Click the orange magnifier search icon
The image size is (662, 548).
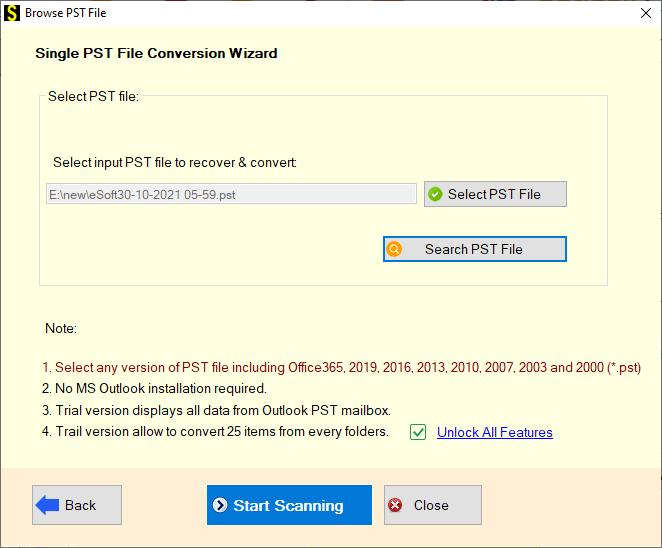[x=394, y=249]
